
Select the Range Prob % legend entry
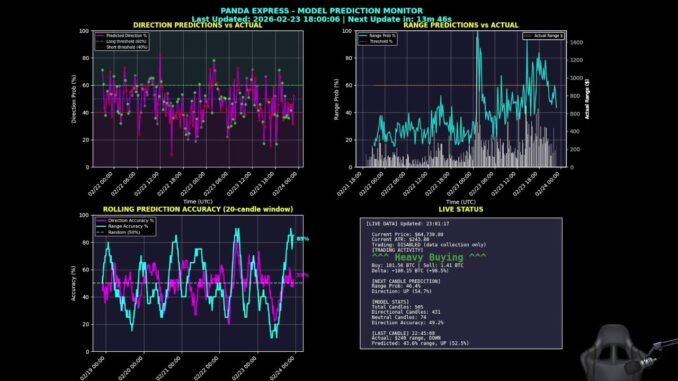tap(377, 35)
